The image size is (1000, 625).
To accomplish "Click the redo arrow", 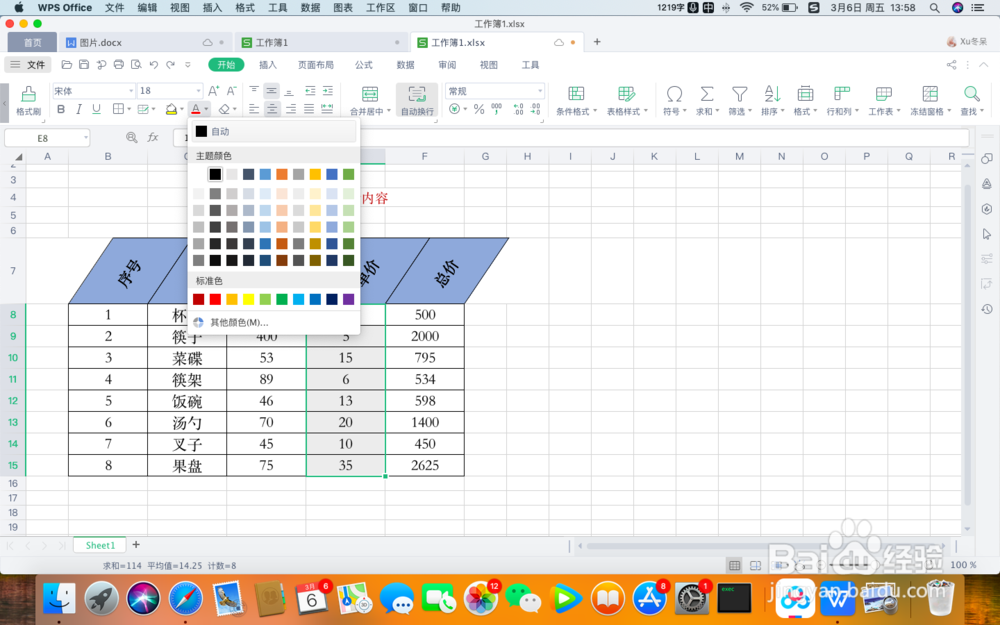I will tap(170, 64).
